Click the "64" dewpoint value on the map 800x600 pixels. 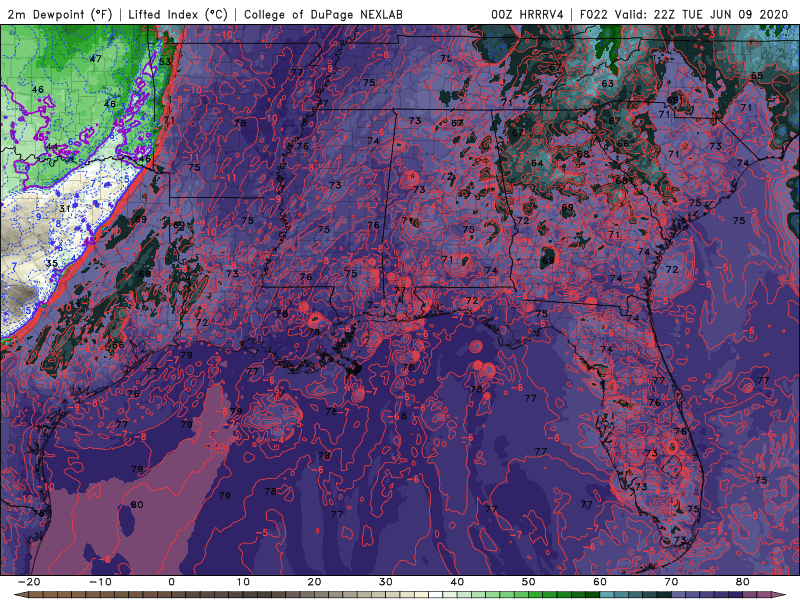click(x=537, y=163)
